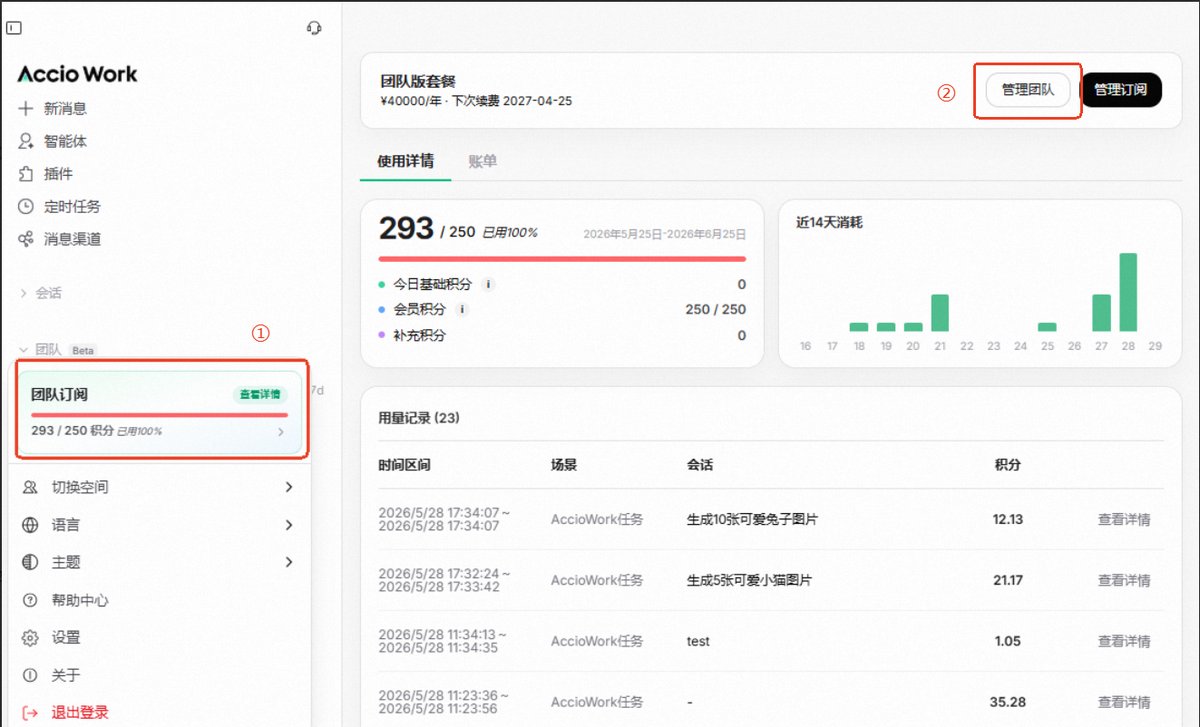The image size is (1200, 727).
Task: Click the 关于 info icon
Action: [30, 675]
